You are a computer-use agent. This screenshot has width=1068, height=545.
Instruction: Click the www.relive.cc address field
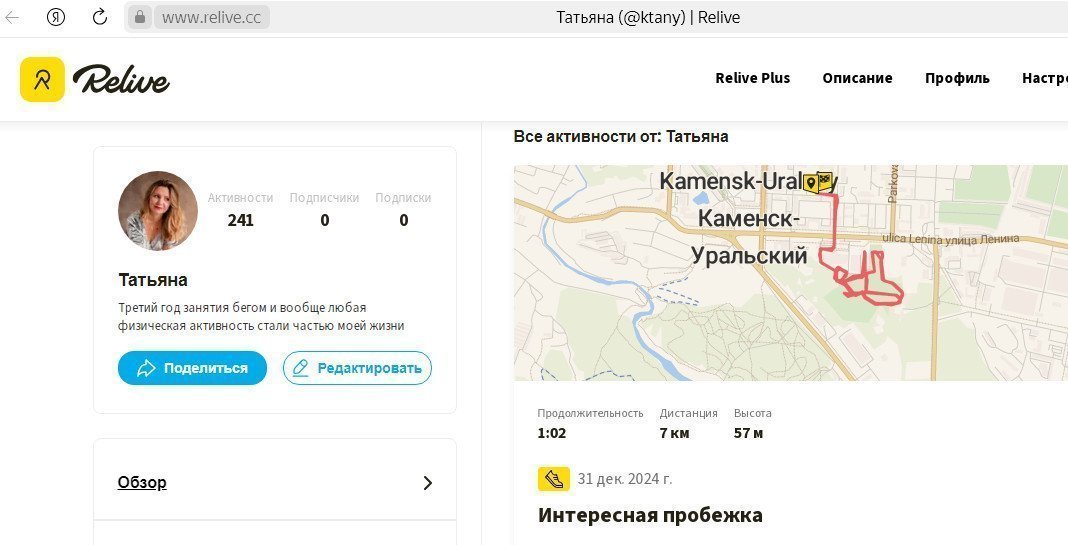211,17
